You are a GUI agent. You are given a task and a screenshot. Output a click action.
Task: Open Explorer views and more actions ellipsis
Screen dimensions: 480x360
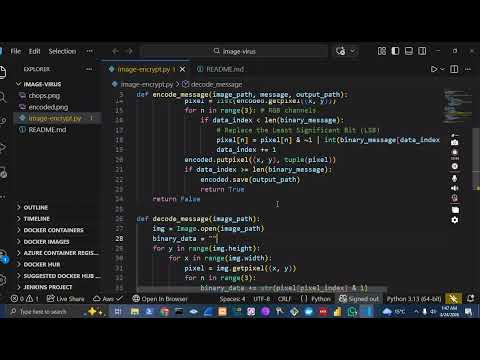point(89,69)
